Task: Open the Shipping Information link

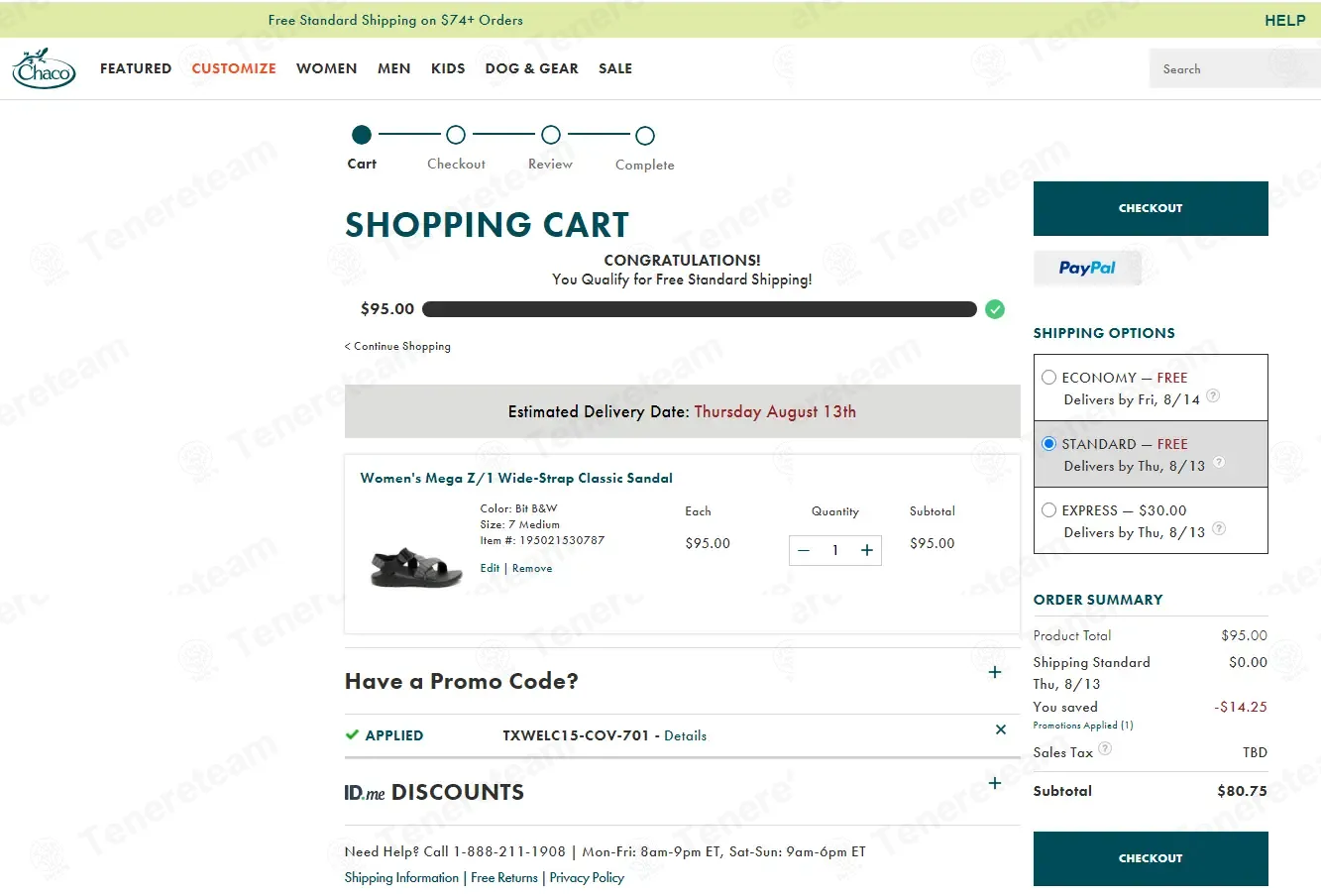Action: [401, 877]
